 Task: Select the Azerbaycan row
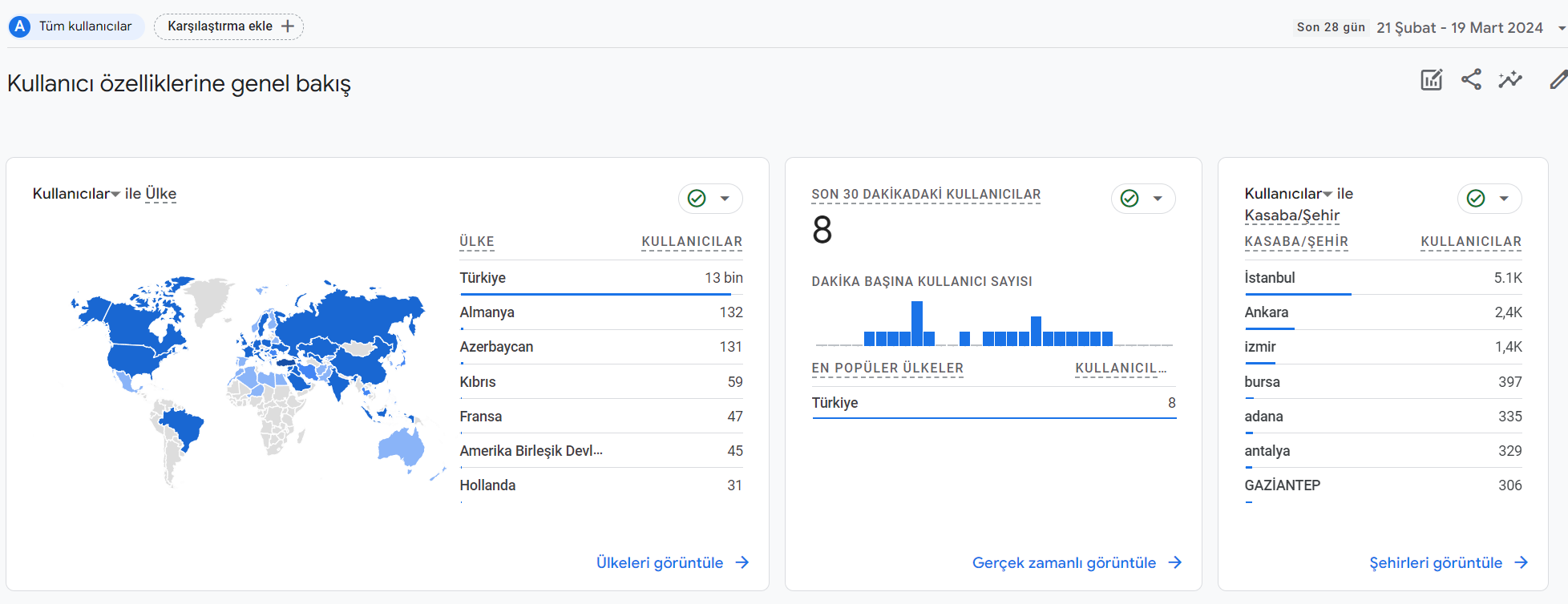[x=601, y=347]
